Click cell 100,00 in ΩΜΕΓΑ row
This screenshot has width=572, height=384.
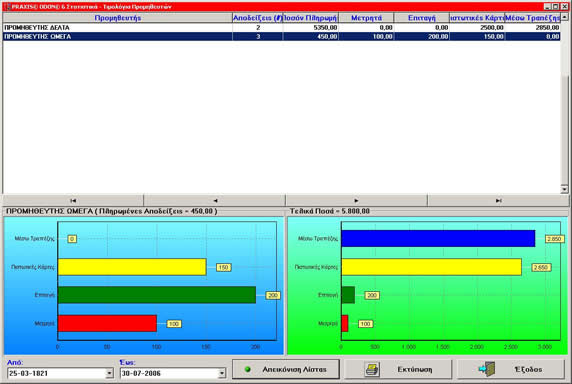tap(382, 36)
